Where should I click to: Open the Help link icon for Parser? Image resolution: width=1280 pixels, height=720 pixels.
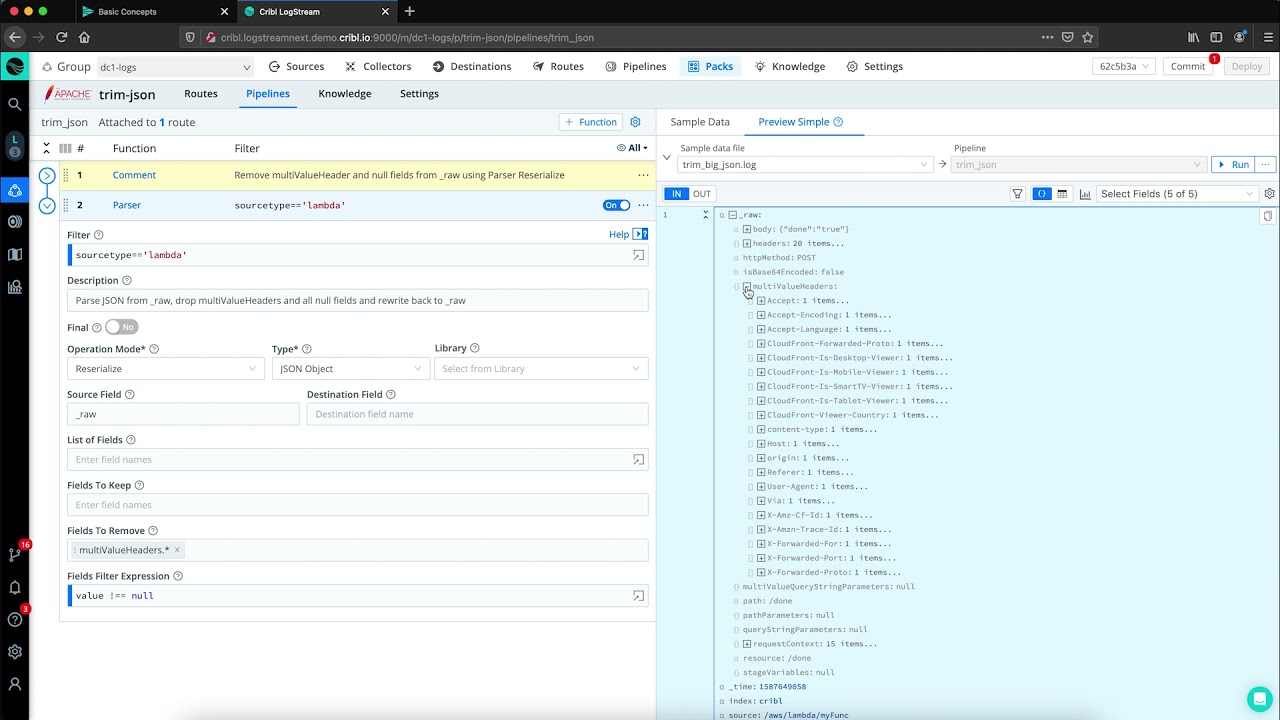(x=640, y=234)
